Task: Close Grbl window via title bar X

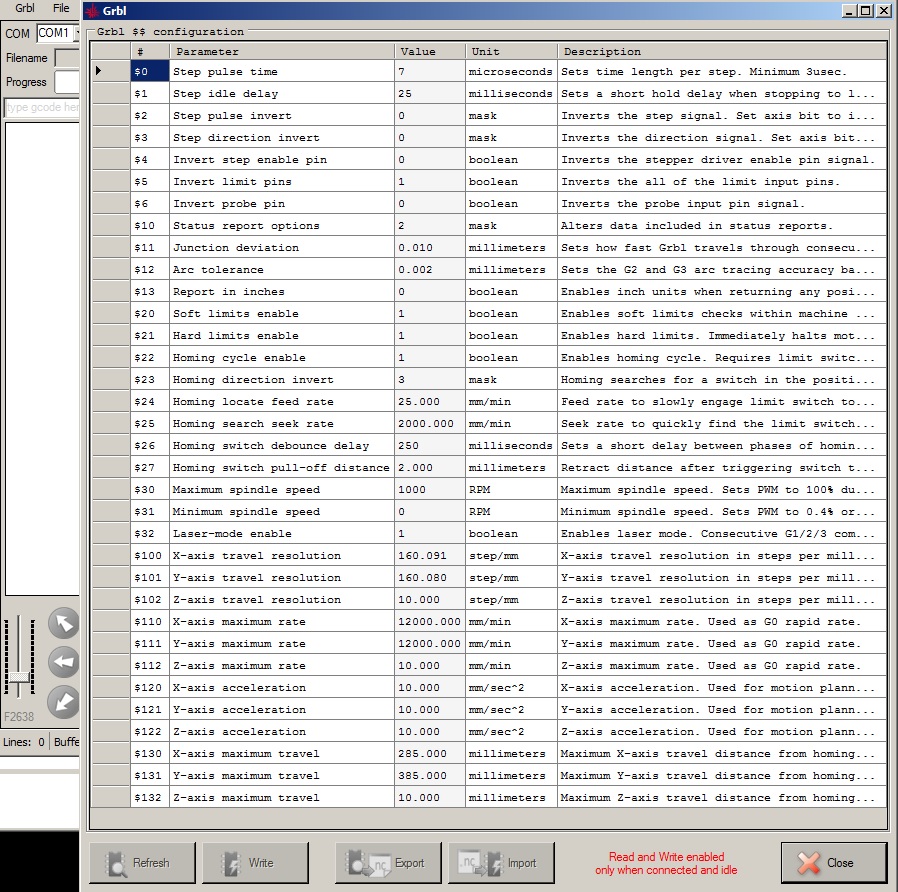Action: coord(884,10)
